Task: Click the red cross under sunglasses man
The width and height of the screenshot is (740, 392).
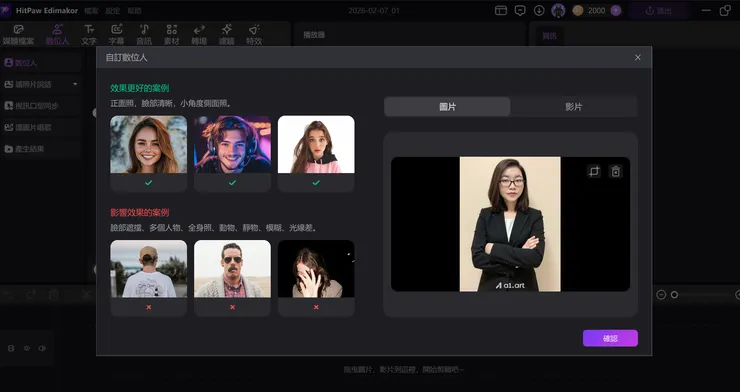Action: [x=232, y=307]
